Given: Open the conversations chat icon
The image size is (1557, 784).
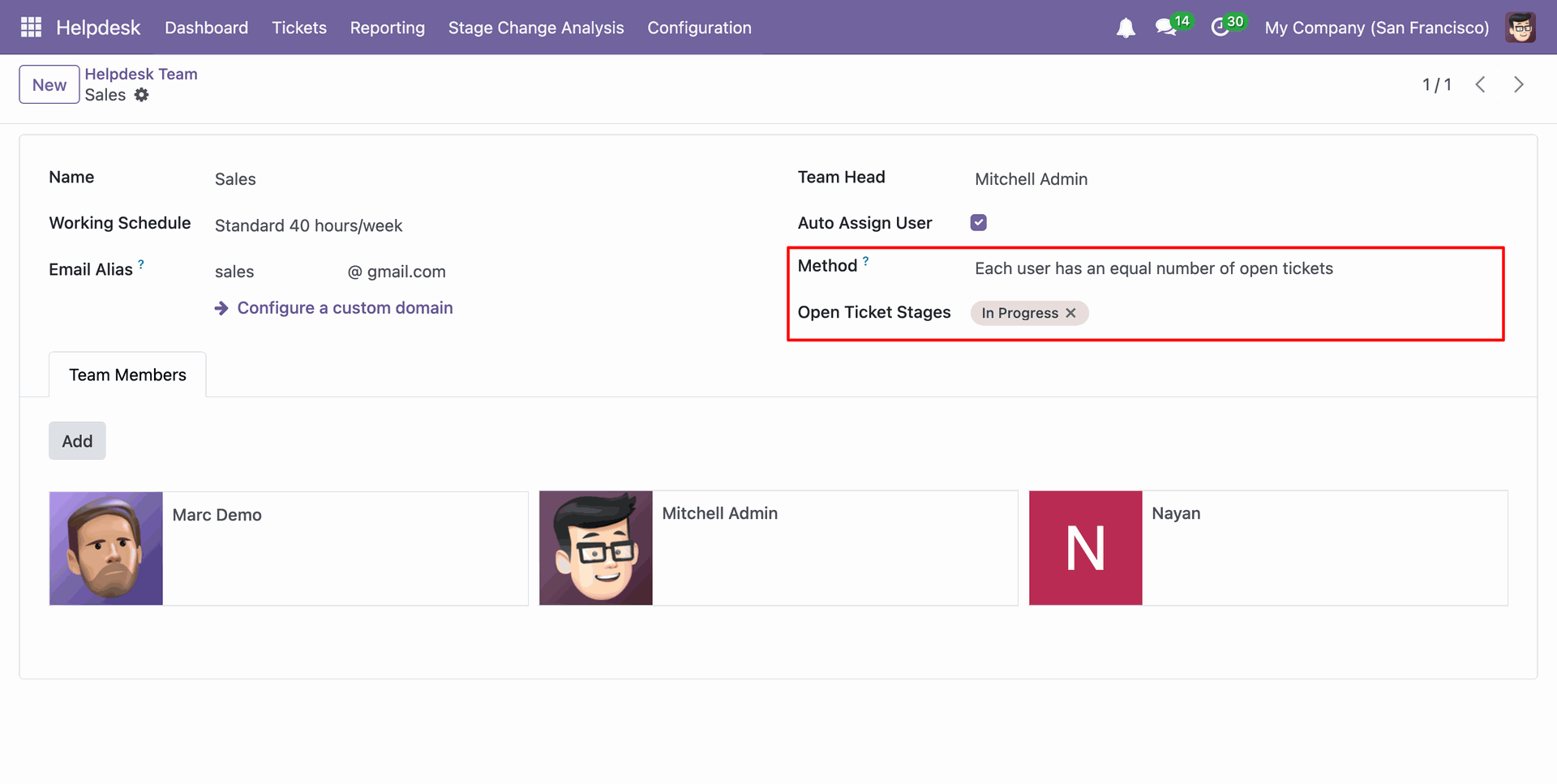Looking at the screenshot, I should 1165,28.
